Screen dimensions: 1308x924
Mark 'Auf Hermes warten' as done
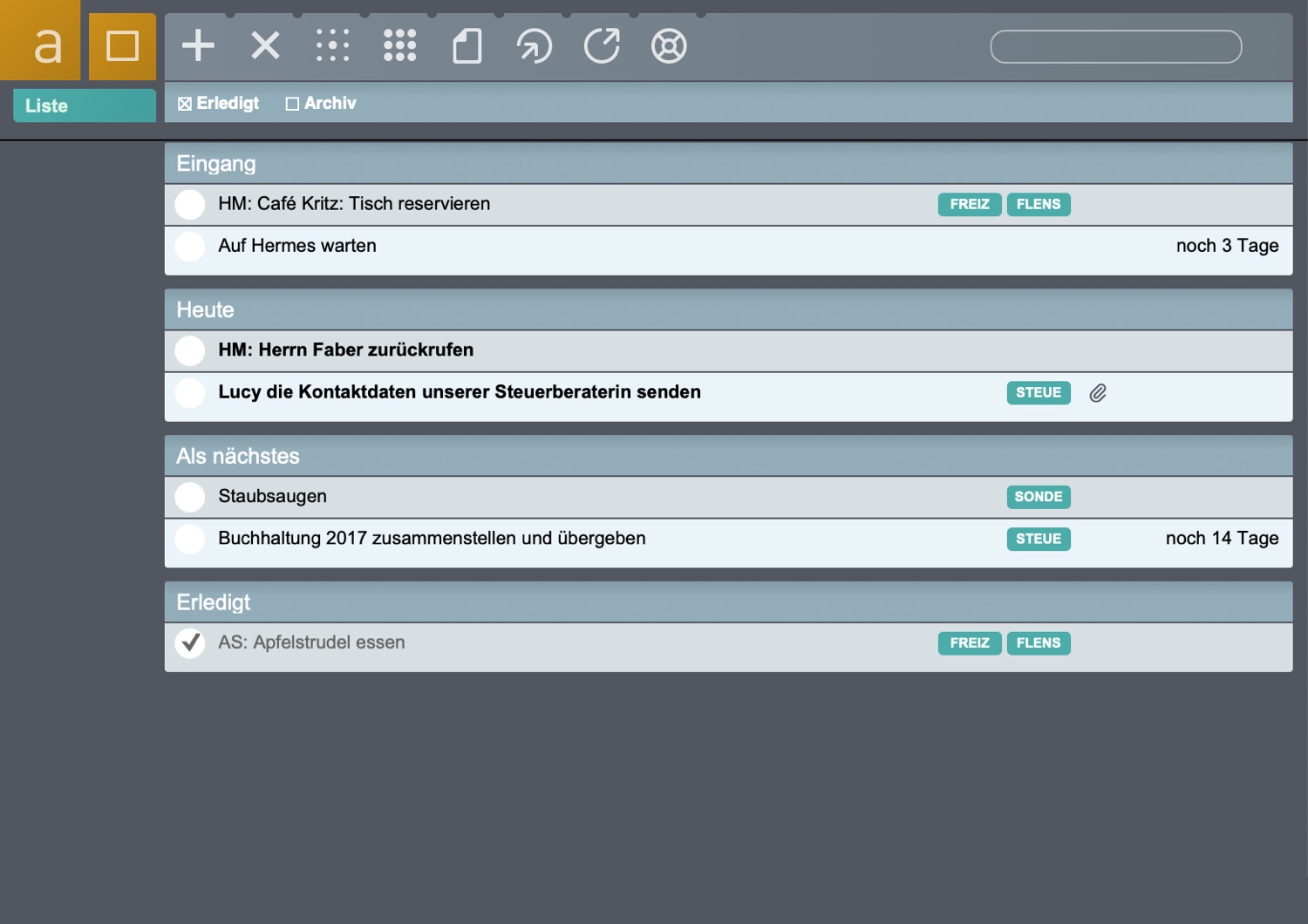pyautogui.click(x=190, y=247)
